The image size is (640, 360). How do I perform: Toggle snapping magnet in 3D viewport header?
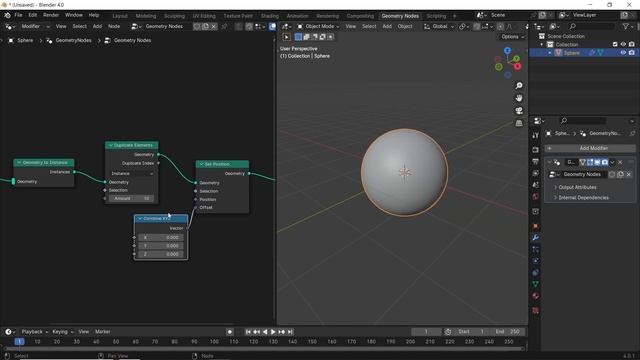coord(476,27)
